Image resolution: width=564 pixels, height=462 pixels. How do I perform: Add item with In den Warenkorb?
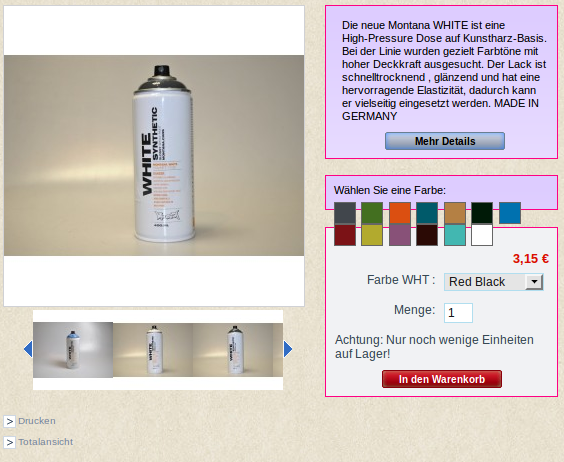click(x=442, y=379)
